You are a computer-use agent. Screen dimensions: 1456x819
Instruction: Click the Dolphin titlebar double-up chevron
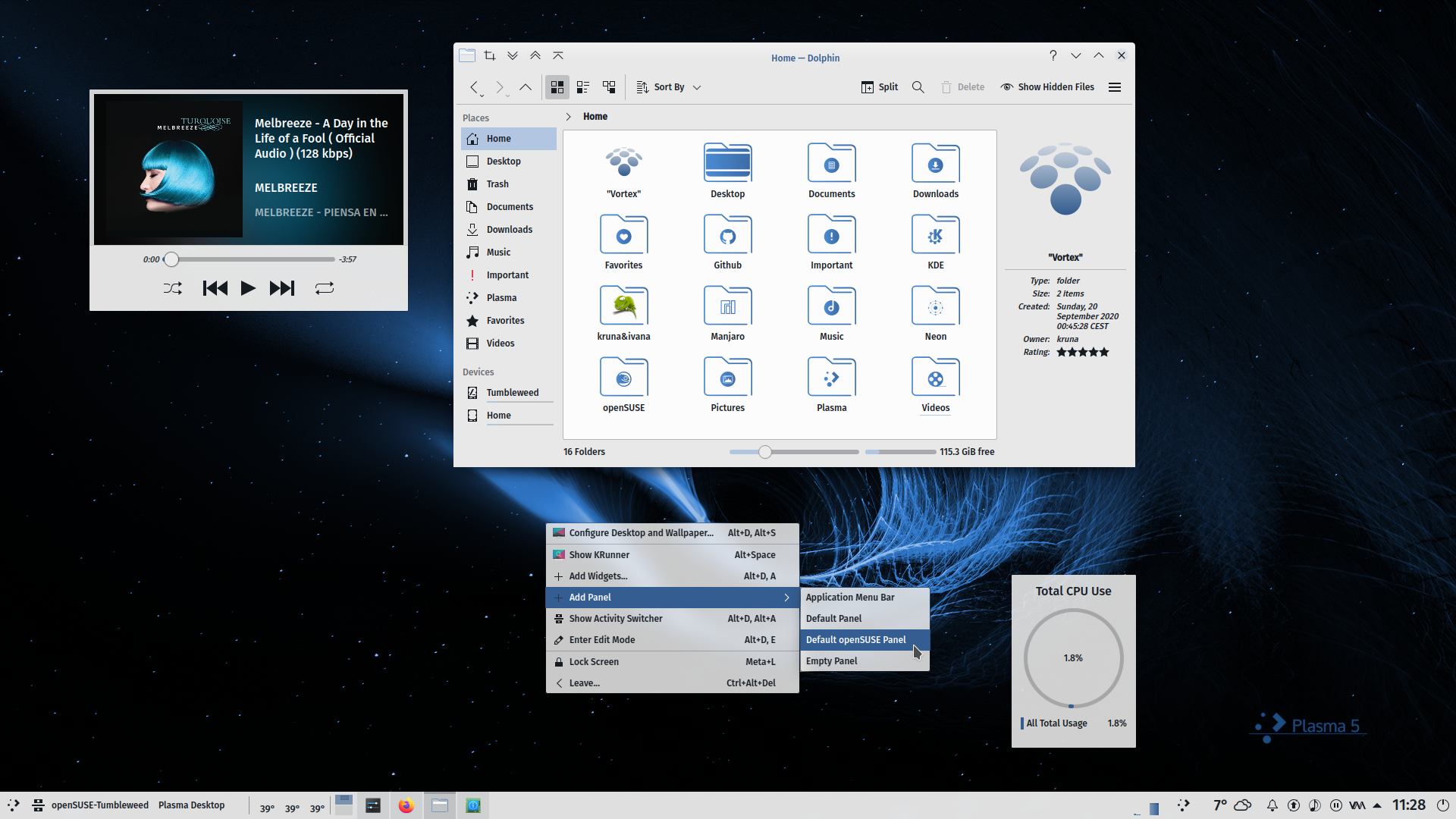[535, 55]
